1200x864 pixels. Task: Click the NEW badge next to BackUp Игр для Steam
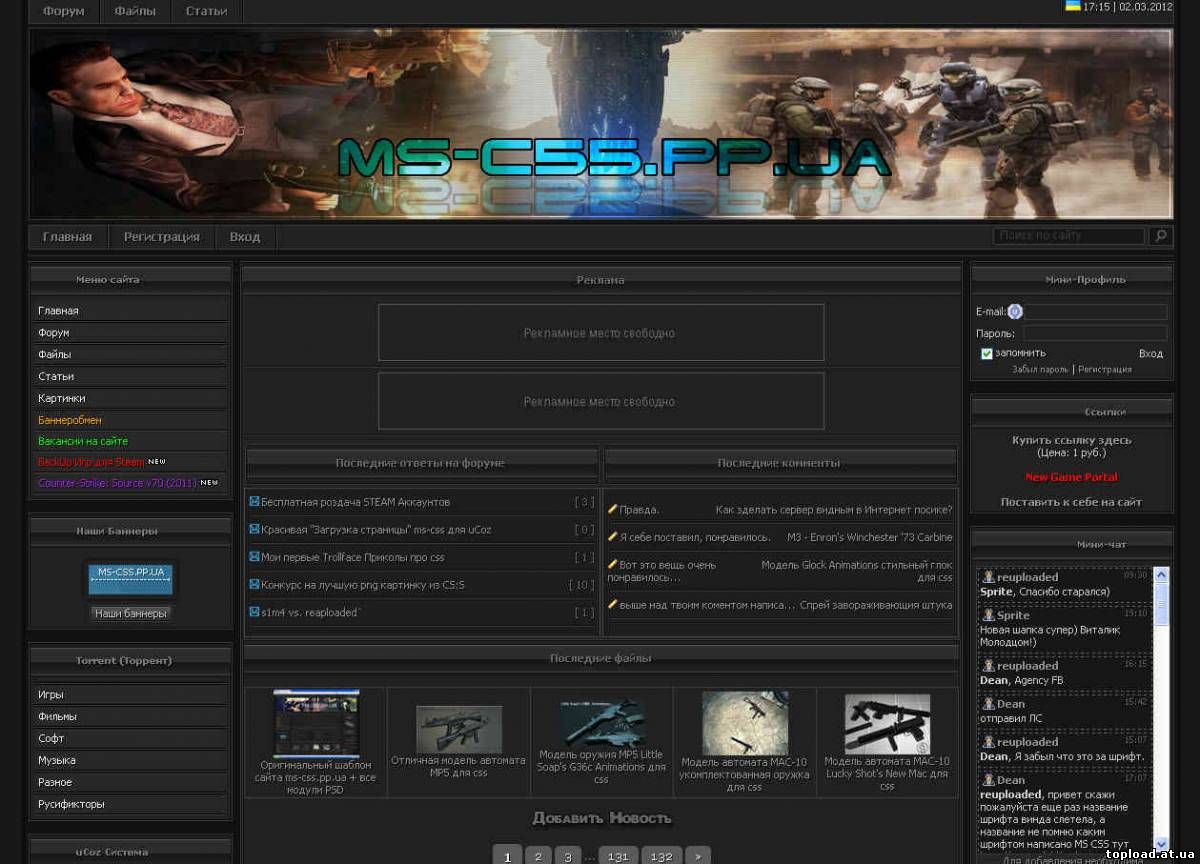tap(157, 462)
